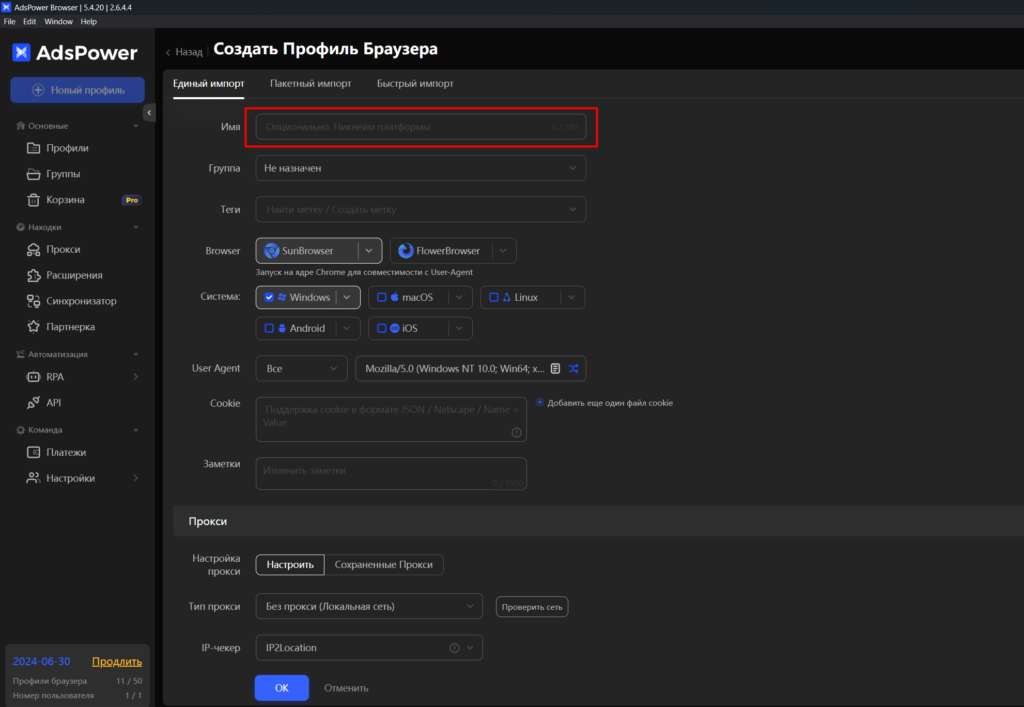Open the Synchronizer icon in sidebar

[x=33, y=301]
